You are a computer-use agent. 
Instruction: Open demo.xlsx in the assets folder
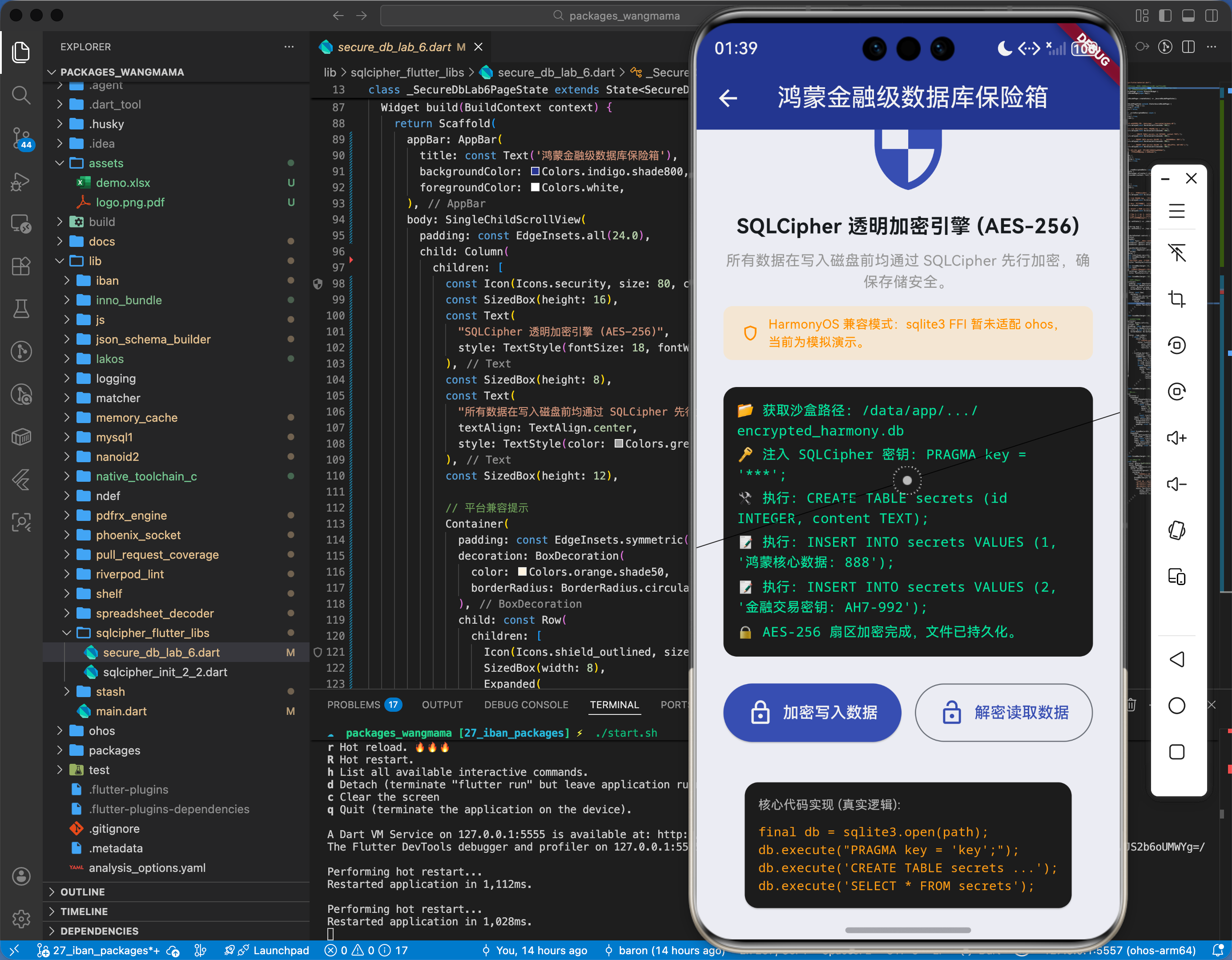click(x=122, y=183)
